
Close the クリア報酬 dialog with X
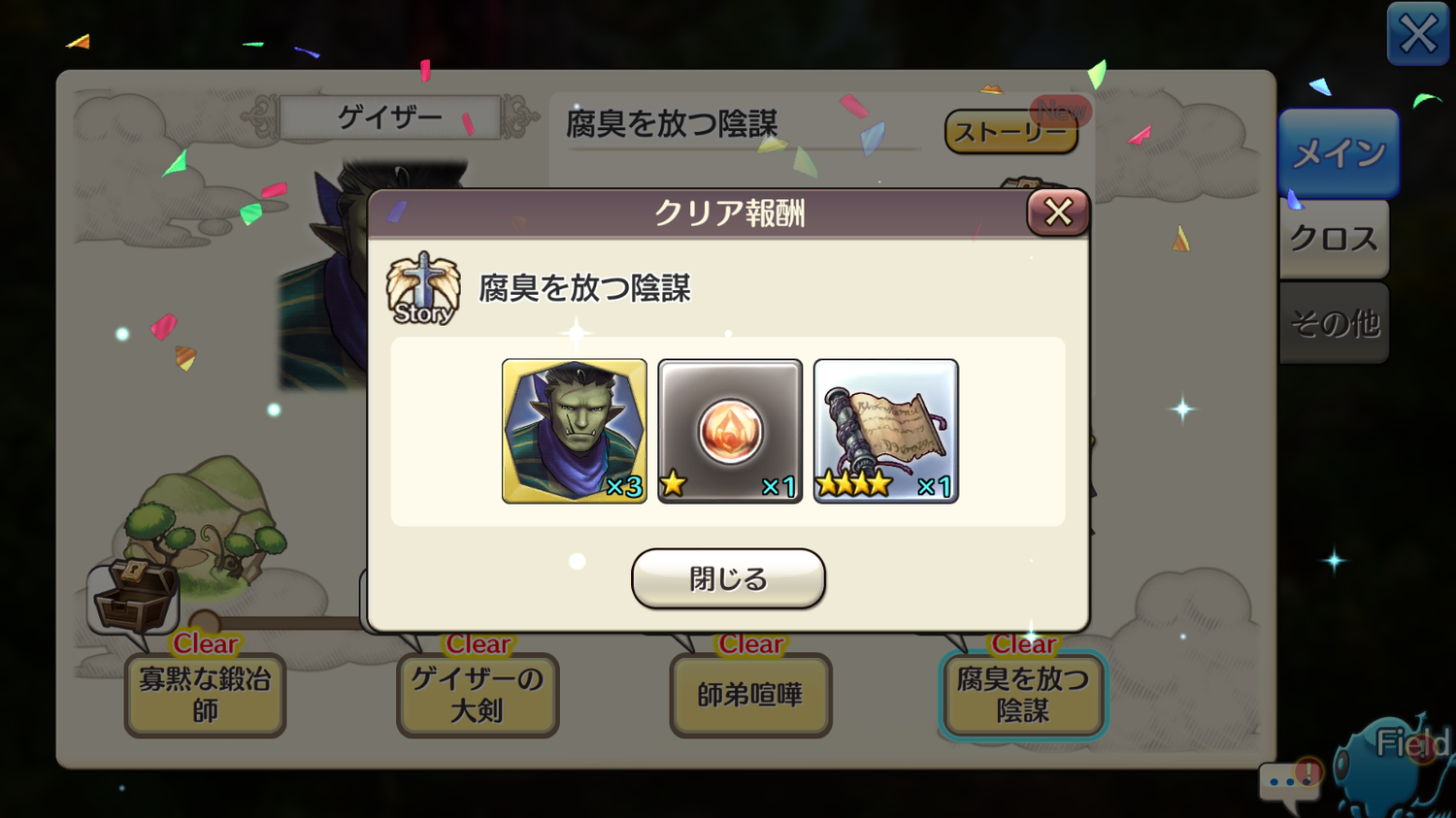point(1058,213)
